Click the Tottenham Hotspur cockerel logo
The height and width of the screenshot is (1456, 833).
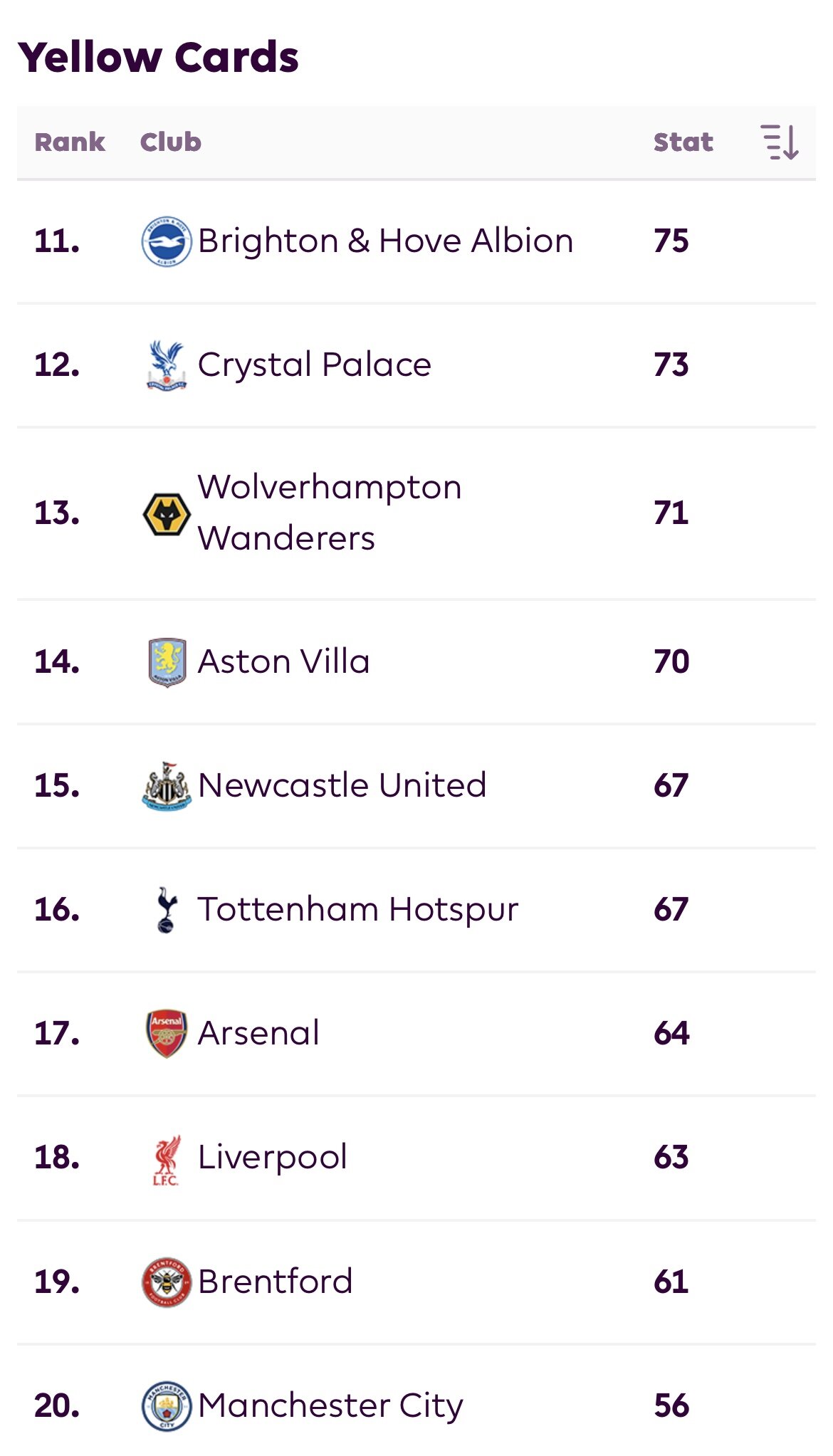click(167, 909)
